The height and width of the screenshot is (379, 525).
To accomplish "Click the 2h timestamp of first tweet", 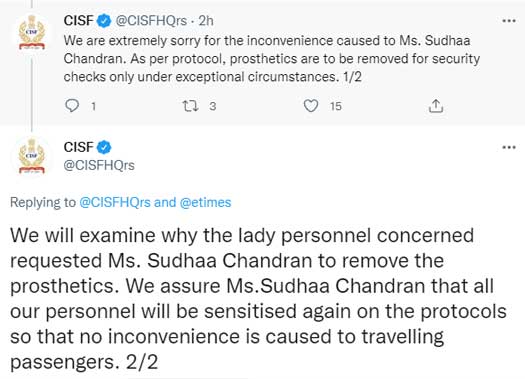I will click(206, 21).
